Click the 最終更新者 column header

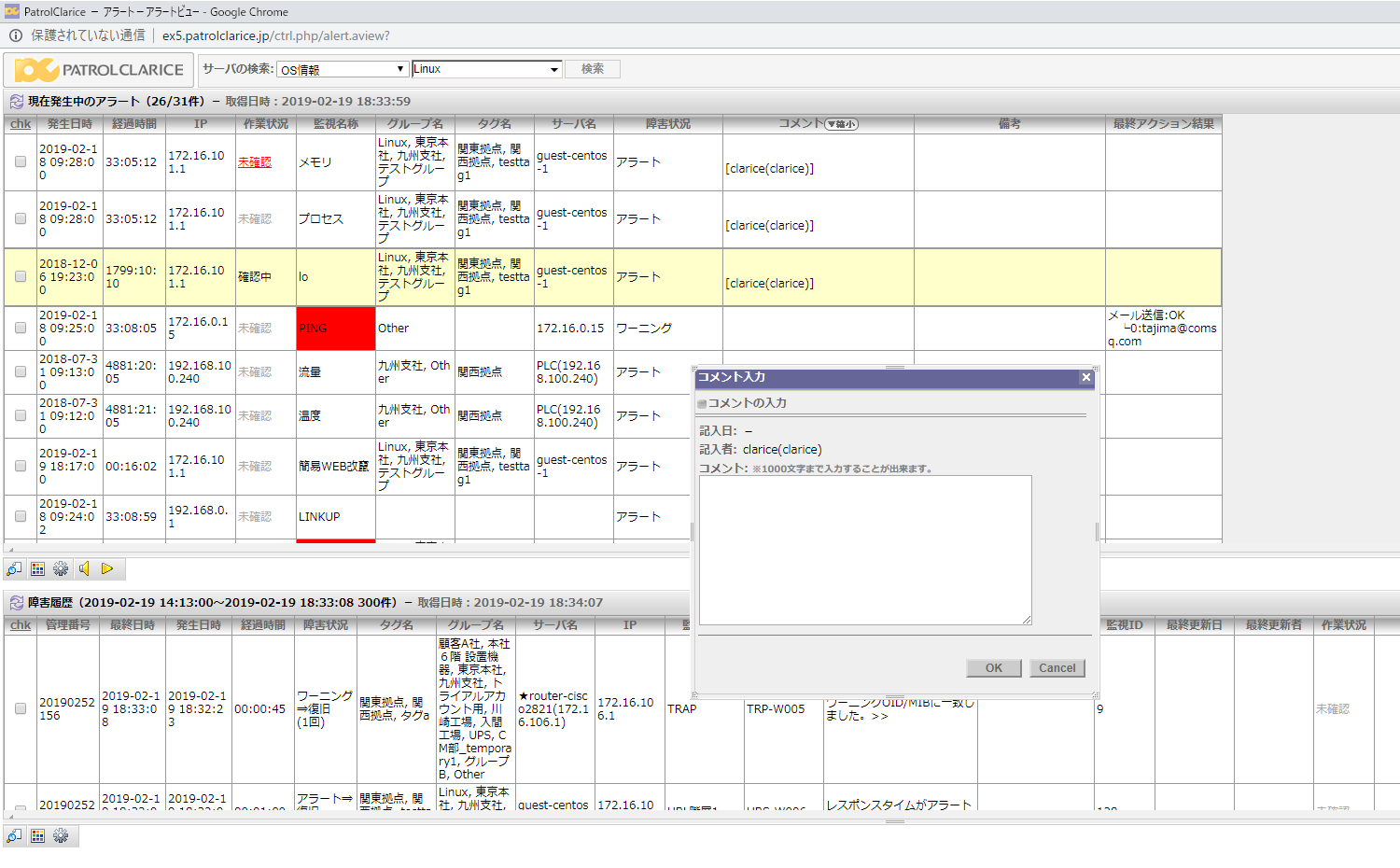tap(1274, 625)
